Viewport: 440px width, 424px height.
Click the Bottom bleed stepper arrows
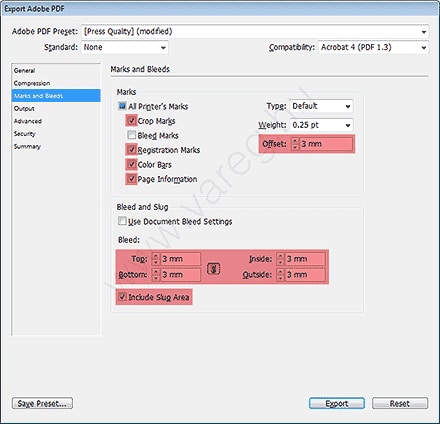point(156,275)
